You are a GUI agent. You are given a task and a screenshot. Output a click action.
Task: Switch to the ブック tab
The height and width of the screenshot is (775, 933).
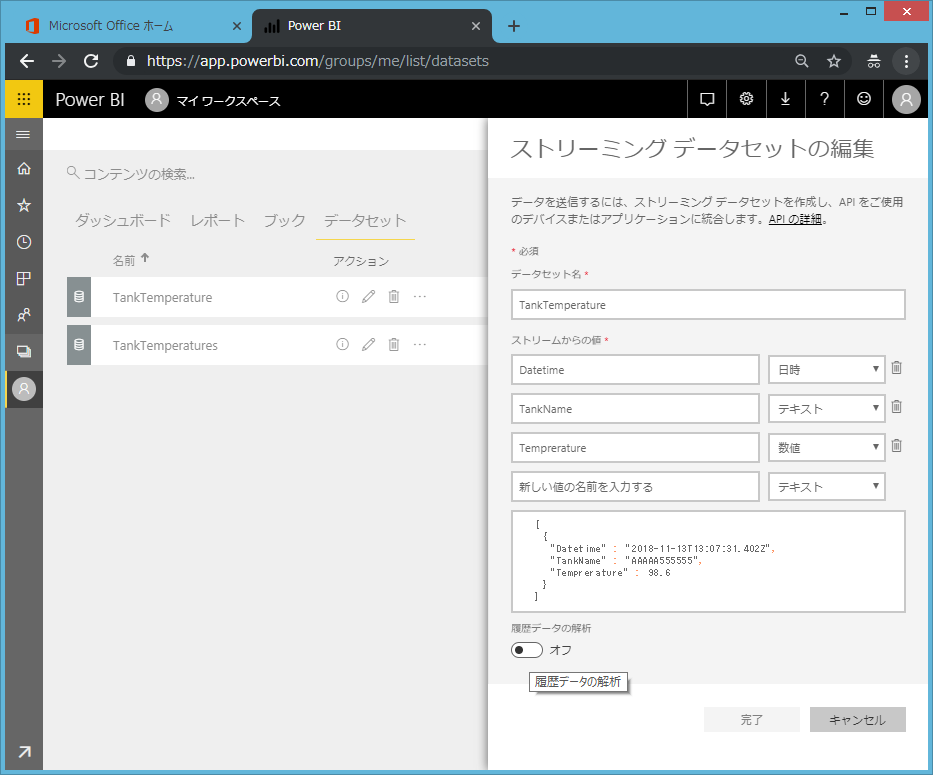click(x=284, y=220)
